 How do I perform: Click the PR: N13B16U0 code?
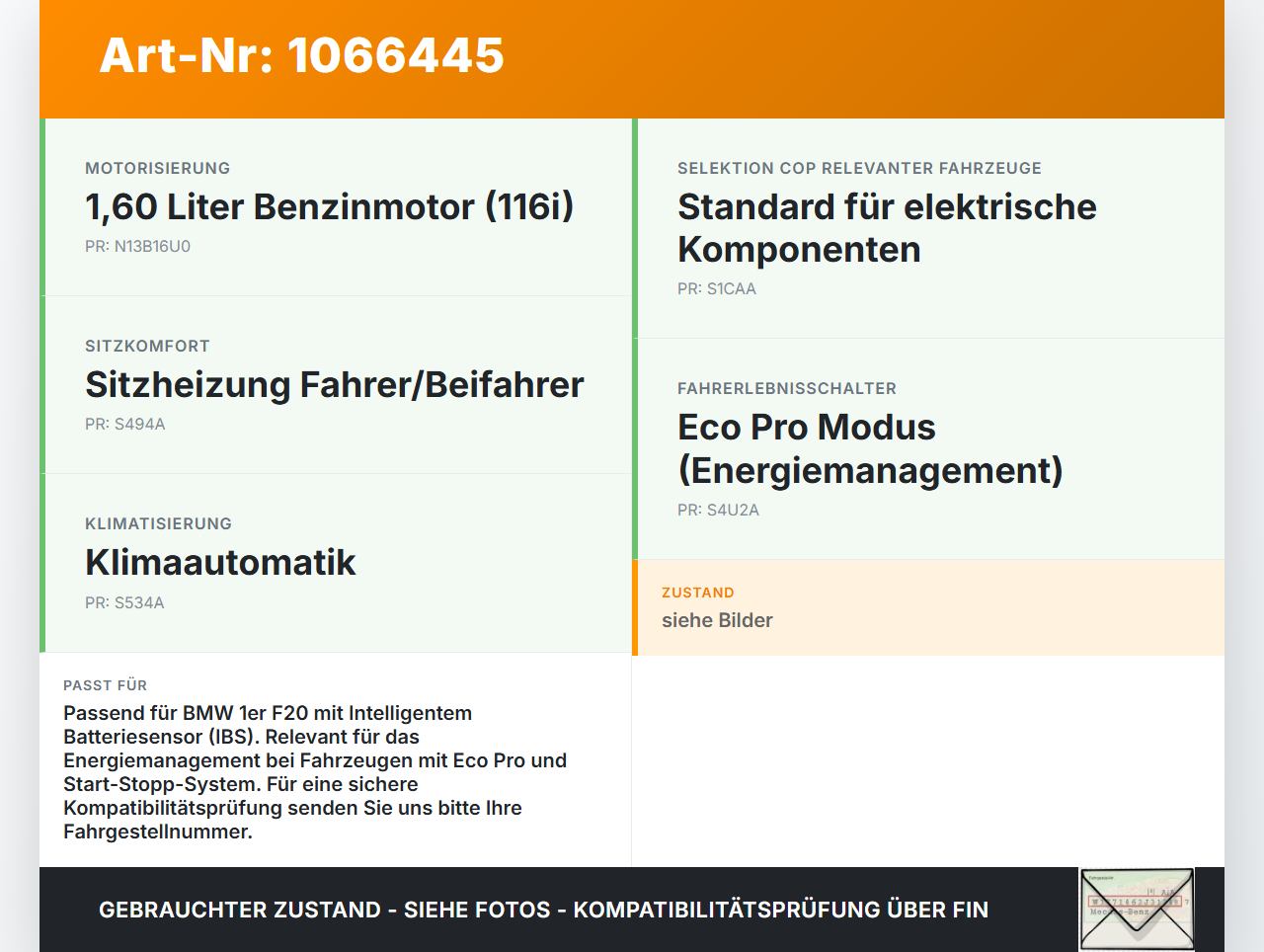[137, 246]
